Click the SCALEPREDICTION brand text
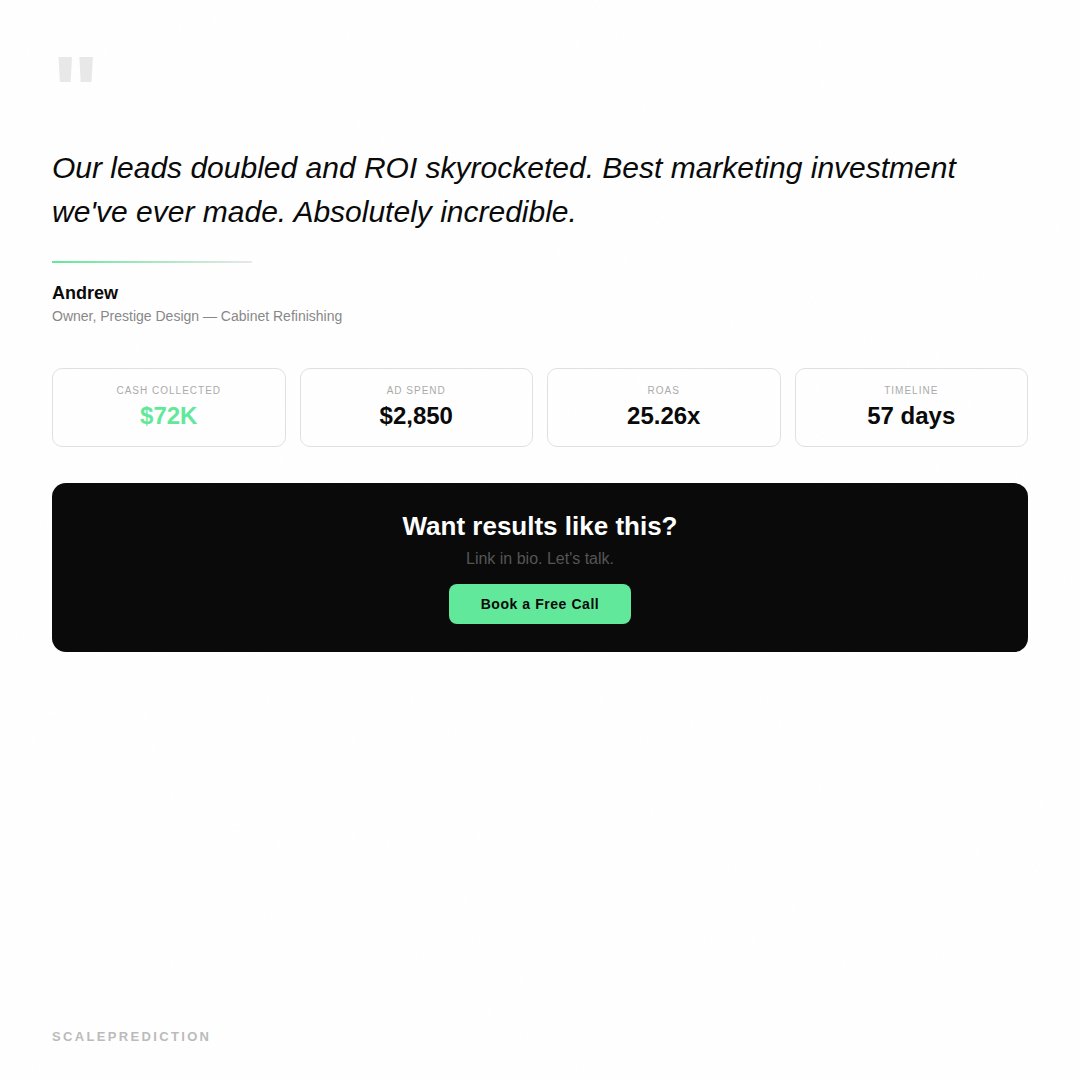The height and width of the screenshot is (1080, 1080). (x=131, y=1037)
